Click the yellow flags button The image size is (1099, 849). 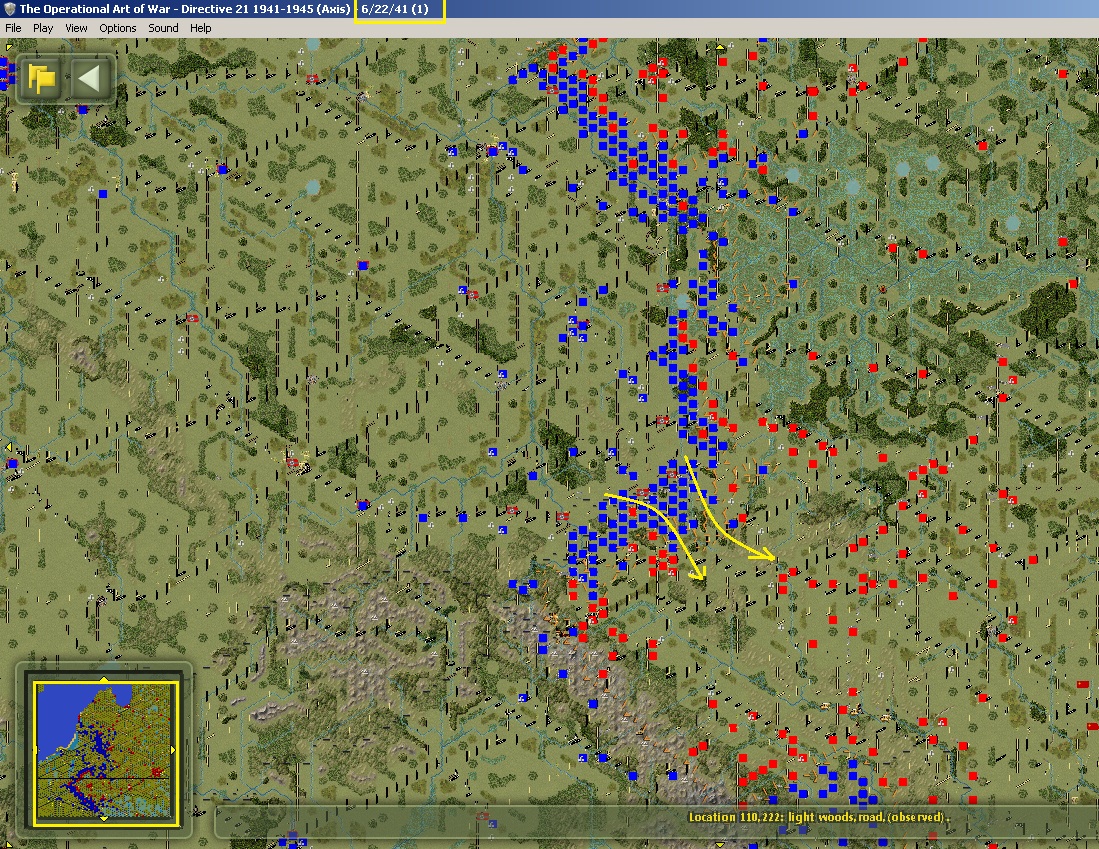(41, 78)
